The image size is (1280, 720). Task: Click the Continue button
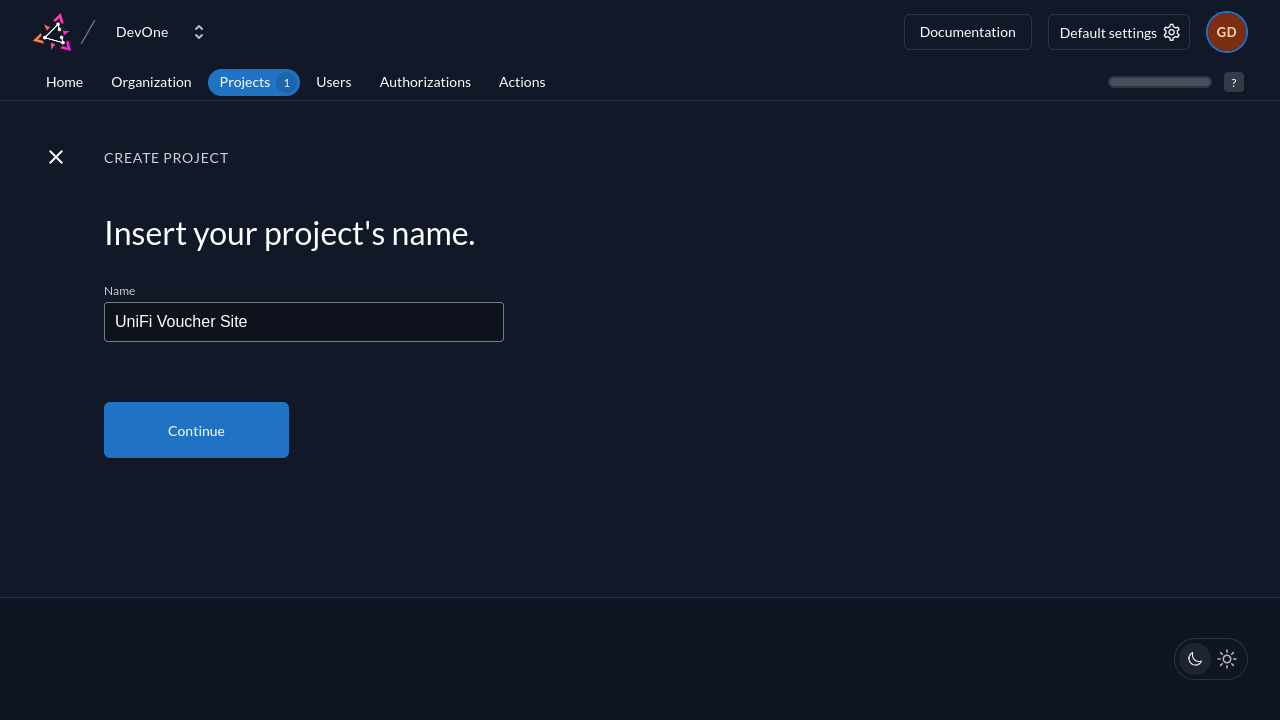click(196, 430)
